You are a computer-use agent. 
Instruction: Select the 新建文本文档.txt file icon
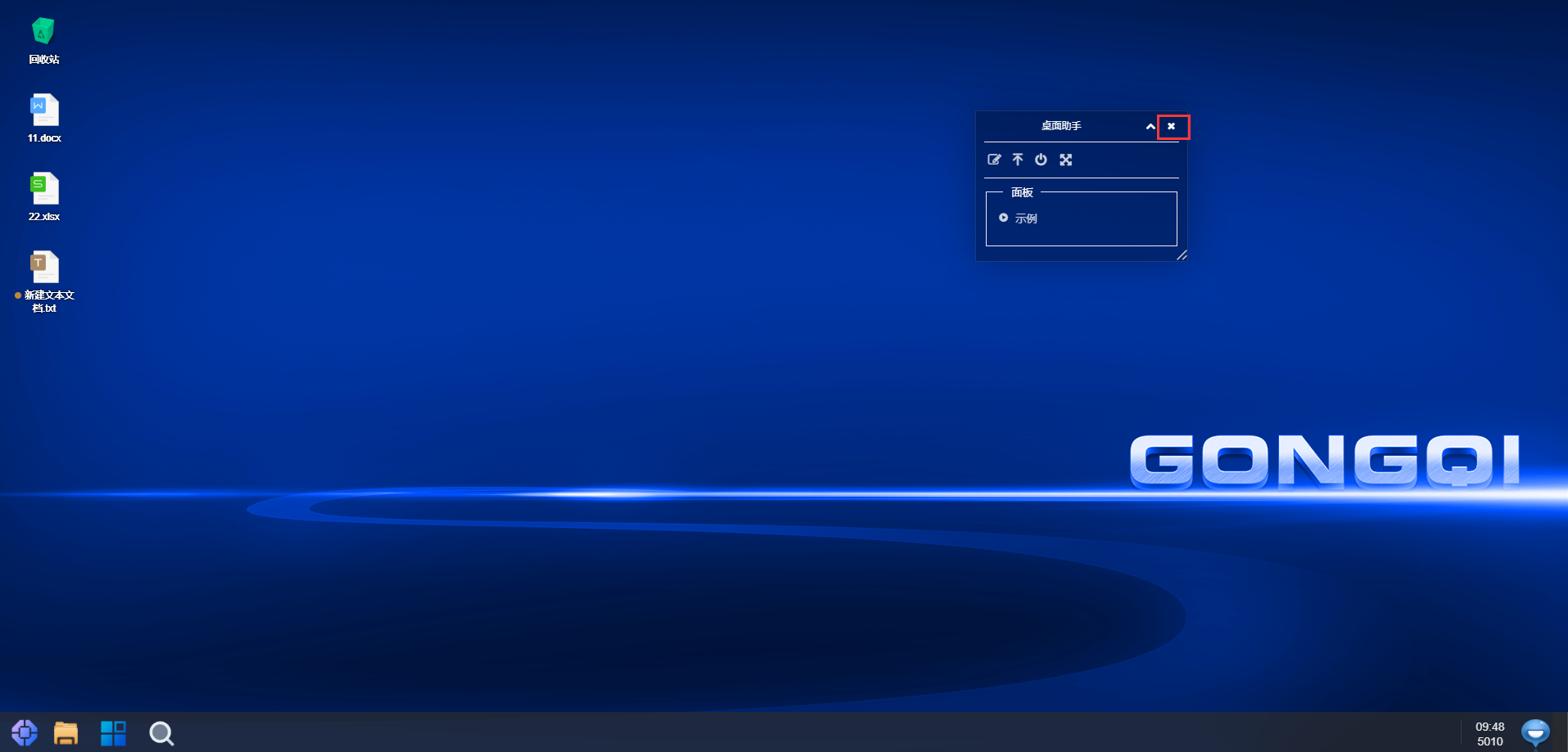[x=44, y=268]
